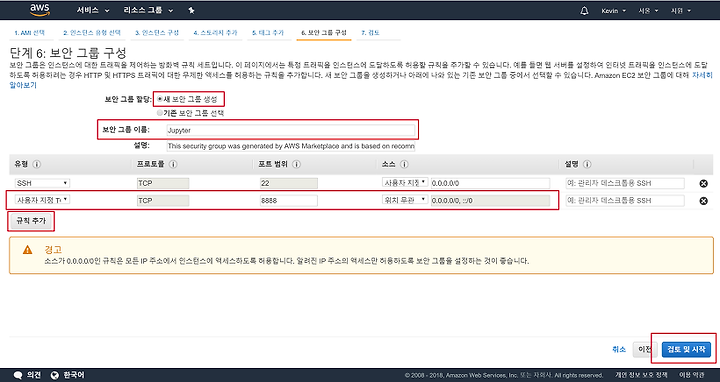Viewport: 720px width, 382px height.
Task: Show info tooltip for 포트 범위 column
Action: 296,164
